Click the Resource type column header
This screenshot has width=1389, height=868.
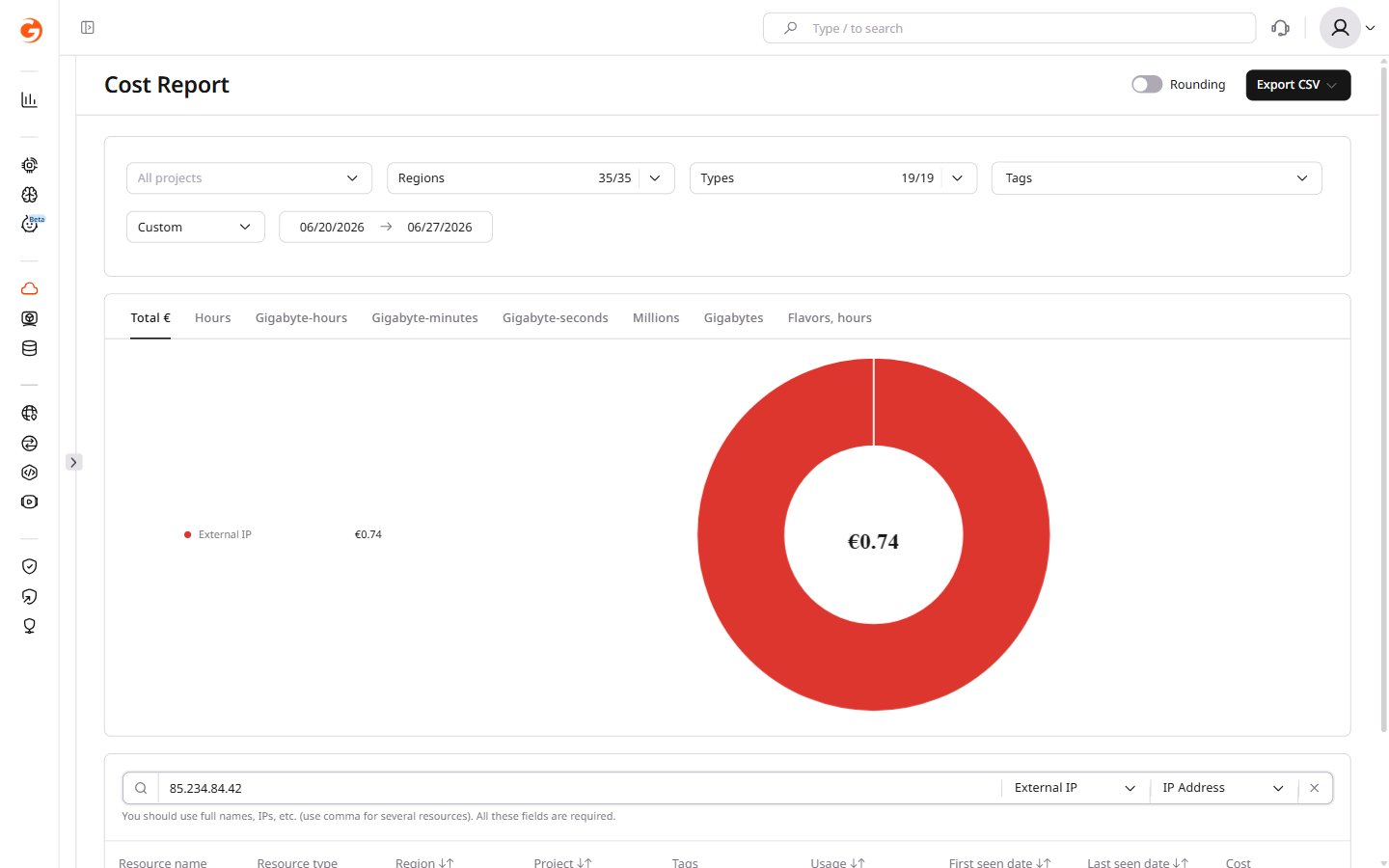(297, 862)
